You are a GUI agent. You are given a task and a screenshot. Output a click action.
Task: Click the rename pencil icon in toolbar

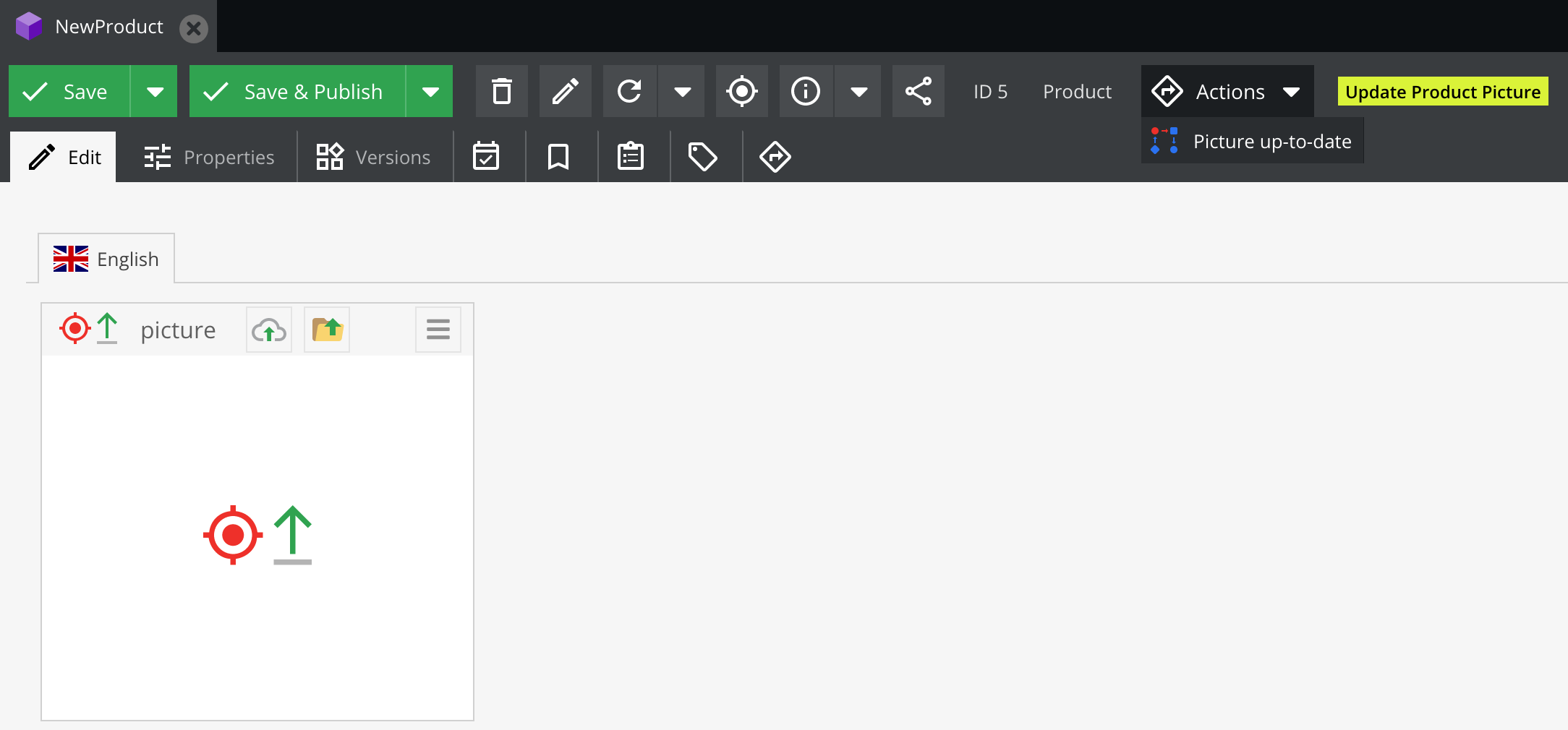click(565, 92)
